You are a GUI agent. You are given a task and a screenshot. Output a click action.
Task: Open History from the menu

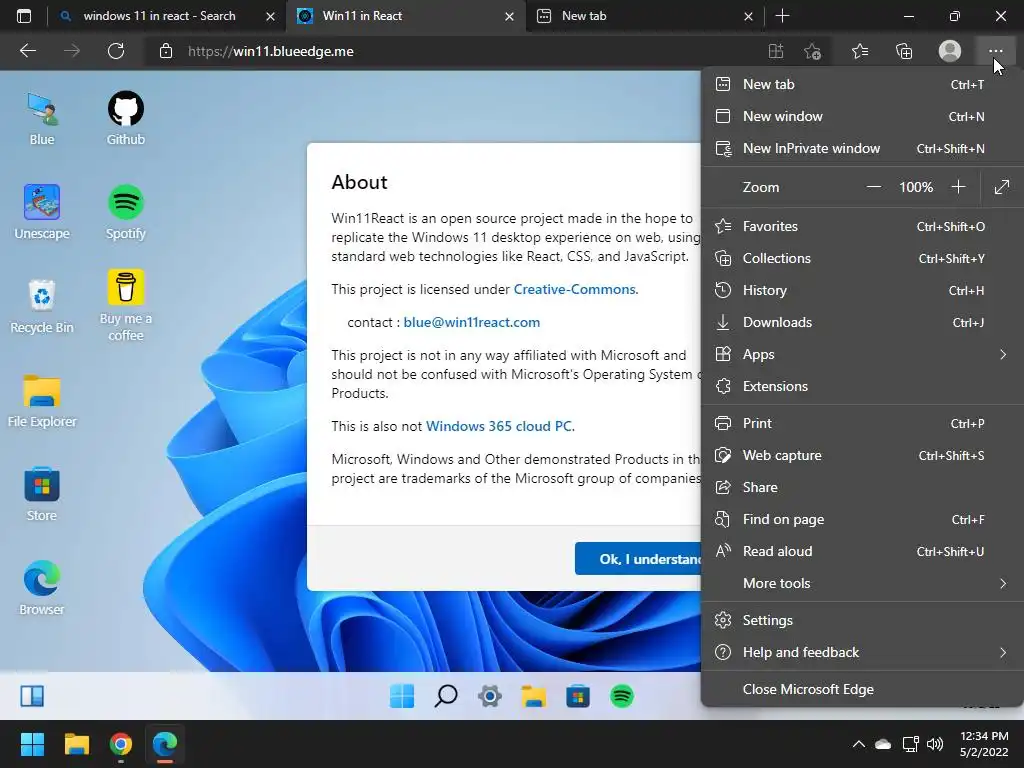pyautogui.click(x=862, y=290)
